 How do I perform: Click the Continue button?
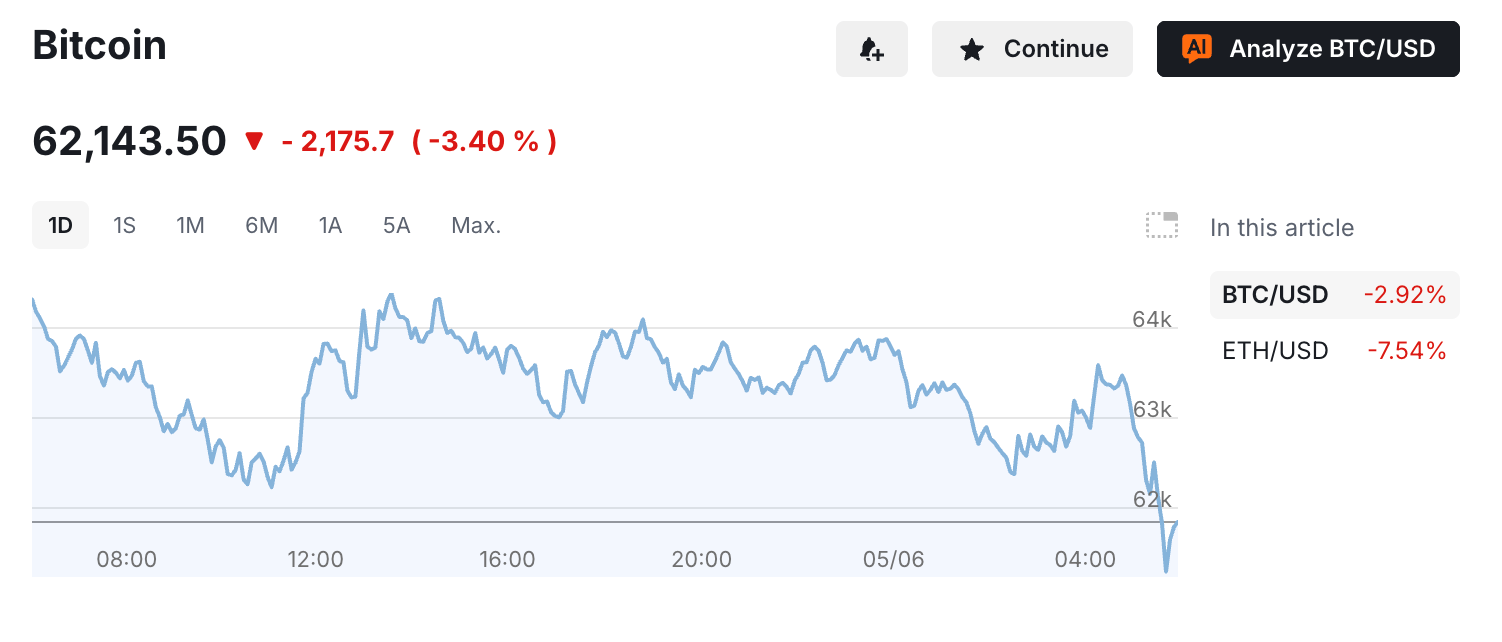coord(1032,49)
